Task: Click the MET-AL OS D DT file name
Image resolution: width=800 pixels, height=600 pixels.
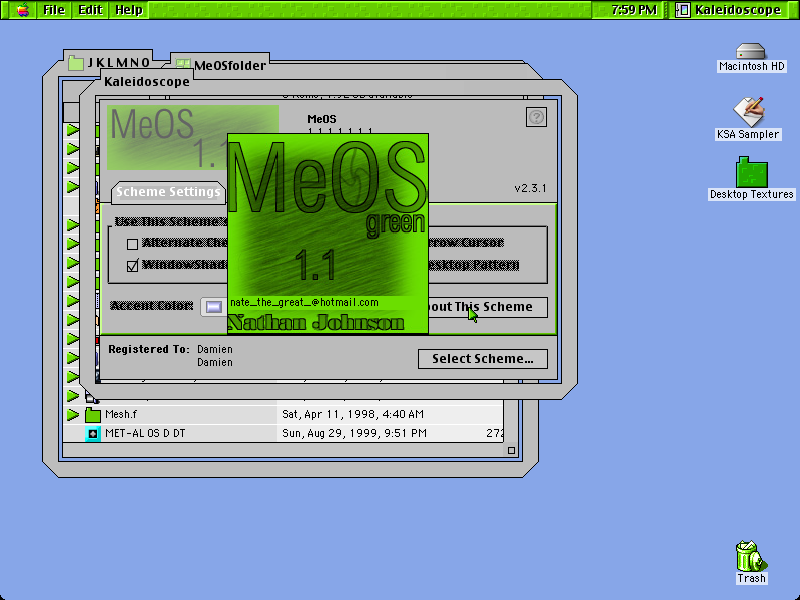Action: pyautogui.click(x=145, y=433)
